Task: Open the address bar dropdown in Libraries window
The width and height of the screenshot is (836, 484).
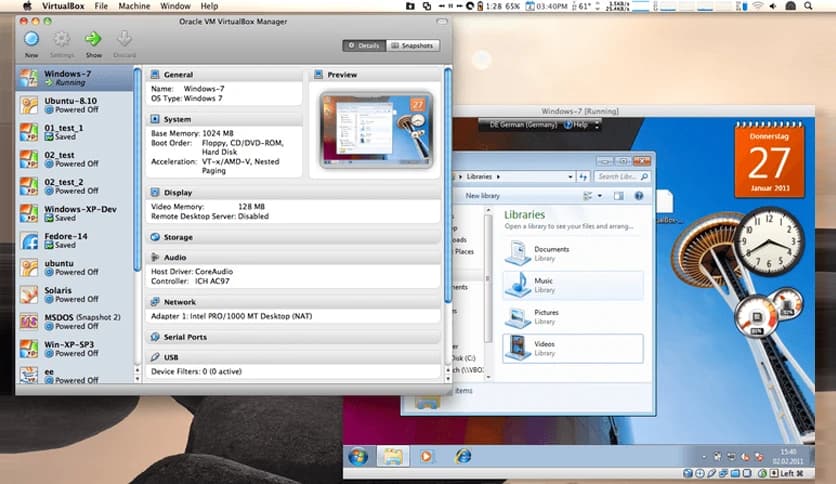Action: point(570,176)
